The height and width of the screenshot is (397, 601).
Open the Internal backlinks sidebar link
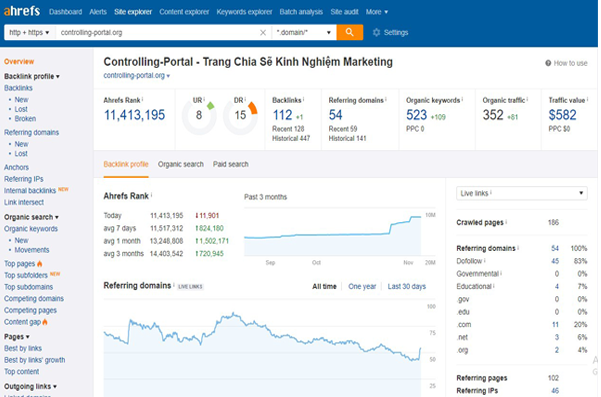pos(30,191)
